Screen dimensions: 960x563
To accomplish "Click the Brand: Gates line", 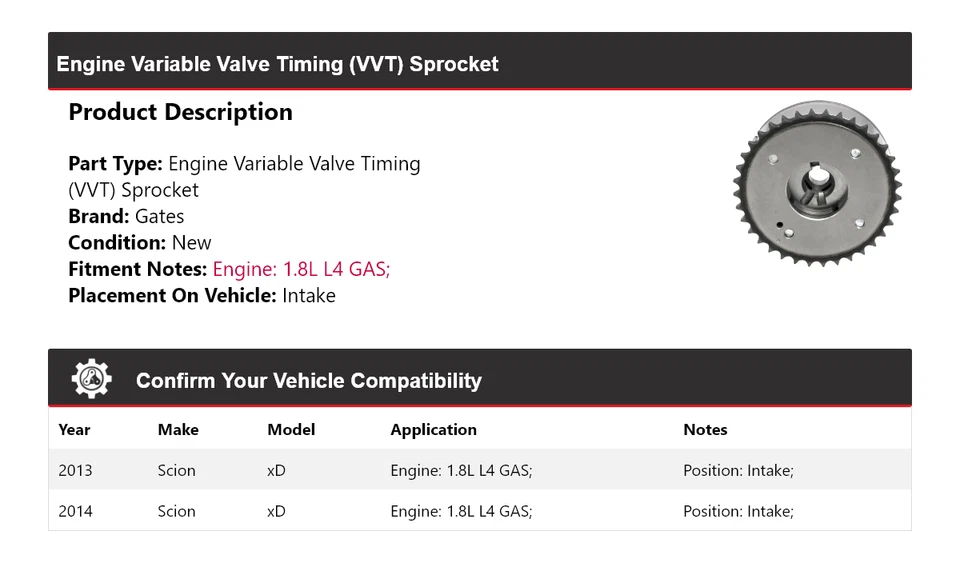I will 126,216.
